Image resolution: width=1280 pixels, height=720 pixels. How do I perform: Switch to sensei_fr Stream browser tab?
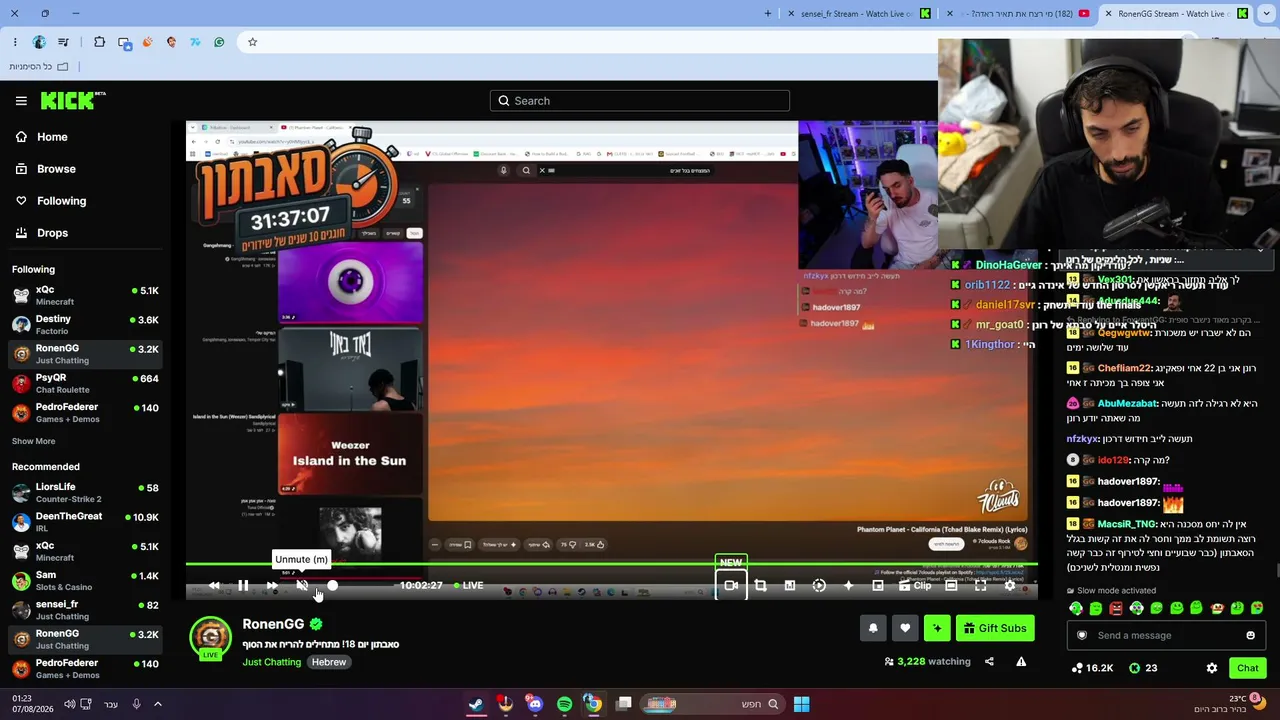point(858,14)
